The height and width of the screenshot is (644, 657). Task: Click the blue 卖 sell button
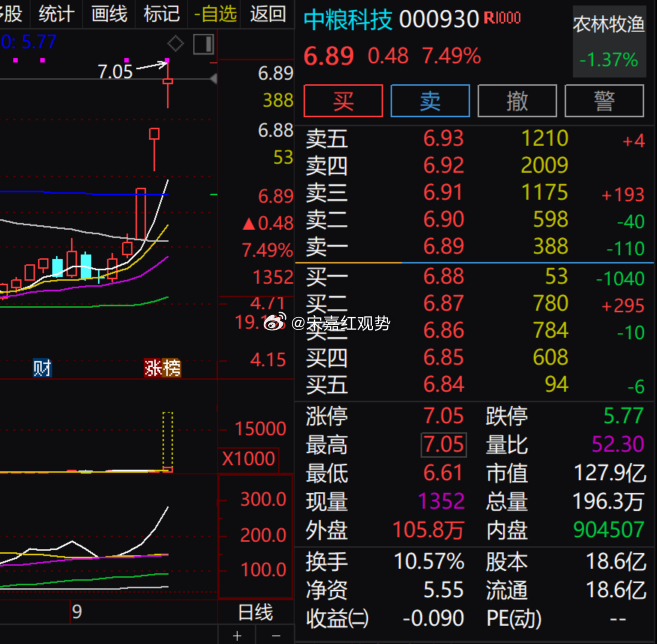click(x=430, y=101)
